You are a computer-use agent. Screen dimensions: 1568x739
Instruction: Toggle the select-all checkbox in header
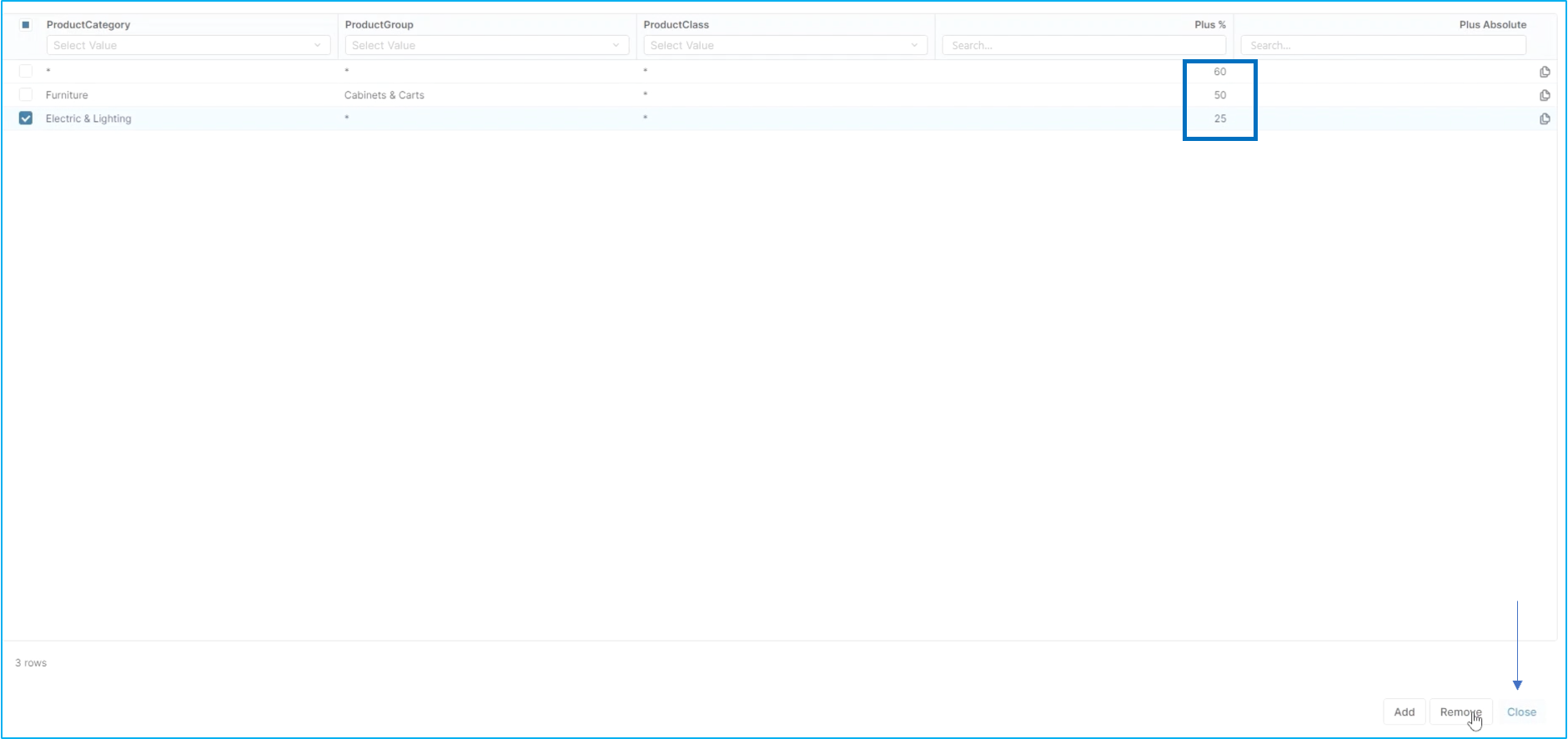click(26, 25)
